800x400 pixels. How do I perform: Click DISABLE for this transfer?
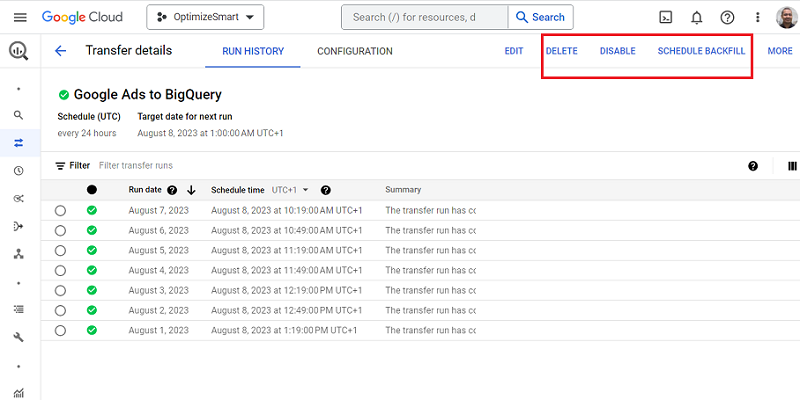[x=617, y=51]
